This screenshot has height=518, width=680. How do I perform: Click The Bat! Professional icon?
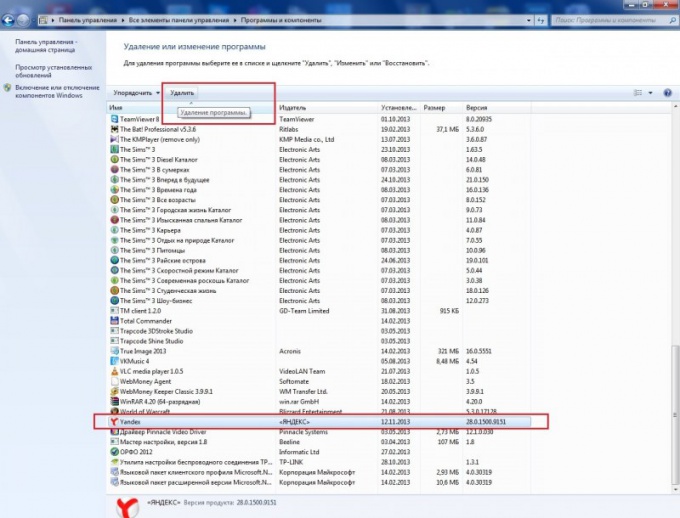(x=114, y=129)
